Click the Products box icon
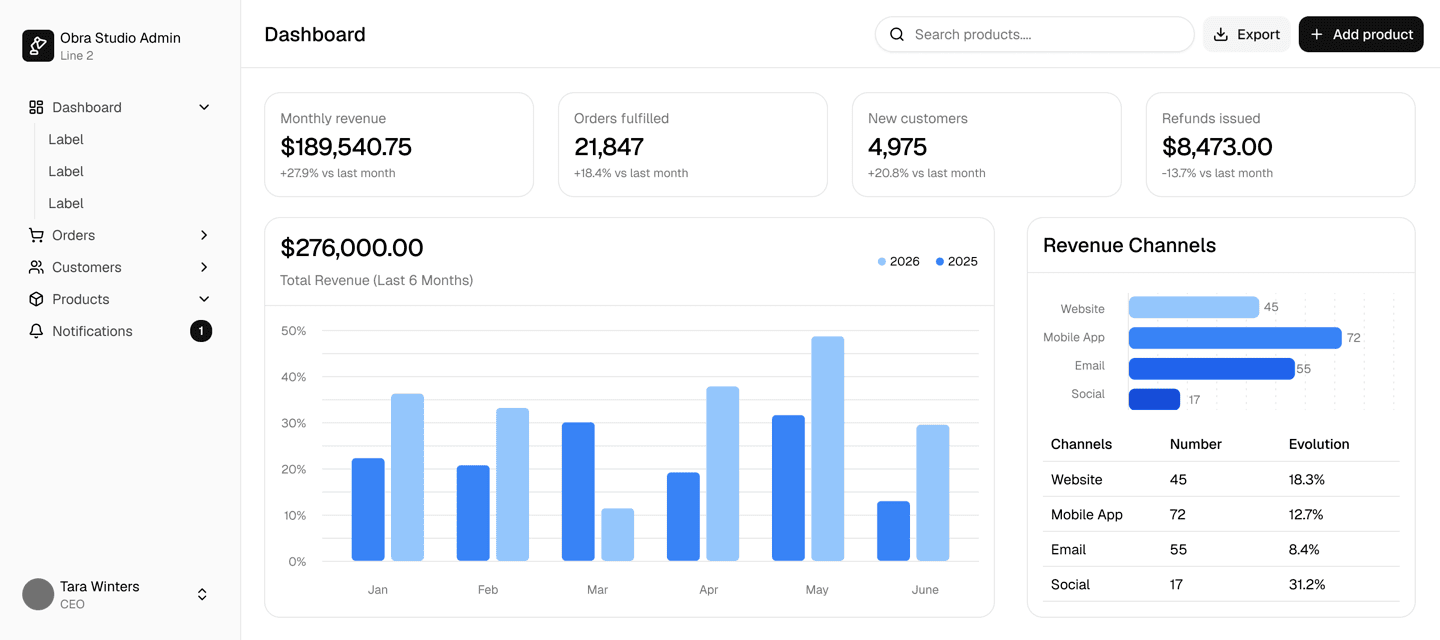Image resolution: width=1440 pixels, height=640 pixels. pyautogui.click(x=36, y=299)
